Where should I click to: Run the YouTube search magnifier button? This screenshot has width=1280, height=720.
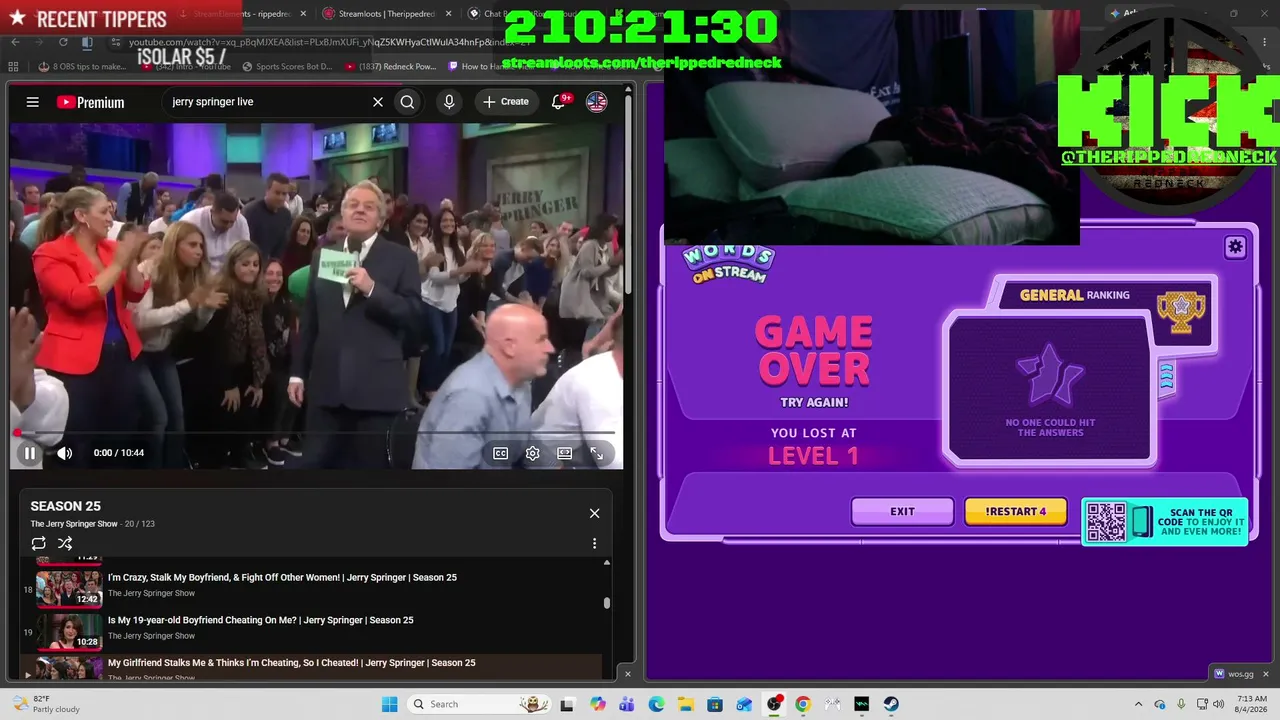tap(407, 102)
